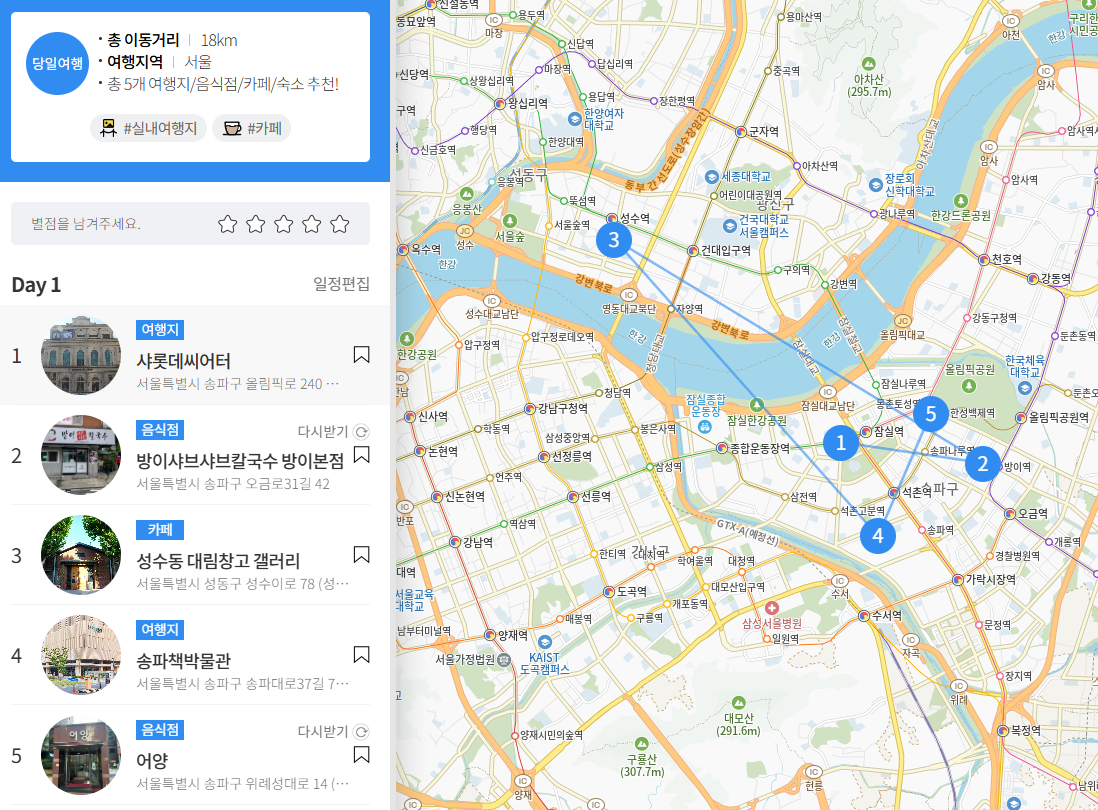Screen dimensions: 1098x810
Task: Click the 당일여행 blue circle badge
Action: [x=56, y=64]
